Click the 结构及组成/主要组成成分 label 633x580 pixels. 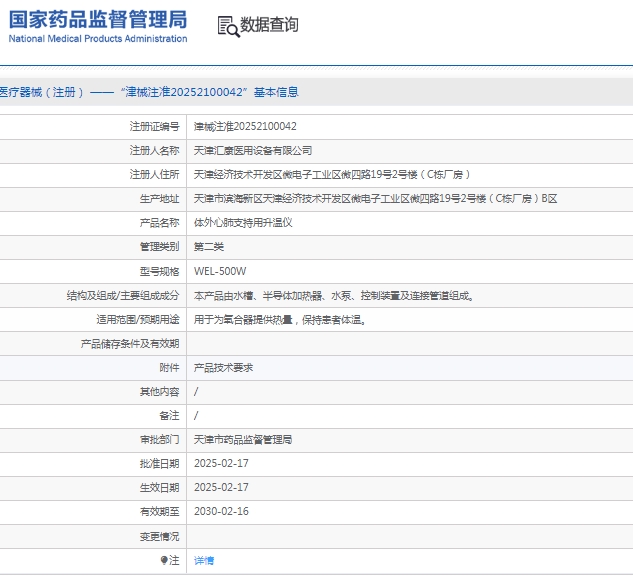(x=123, y=296)
